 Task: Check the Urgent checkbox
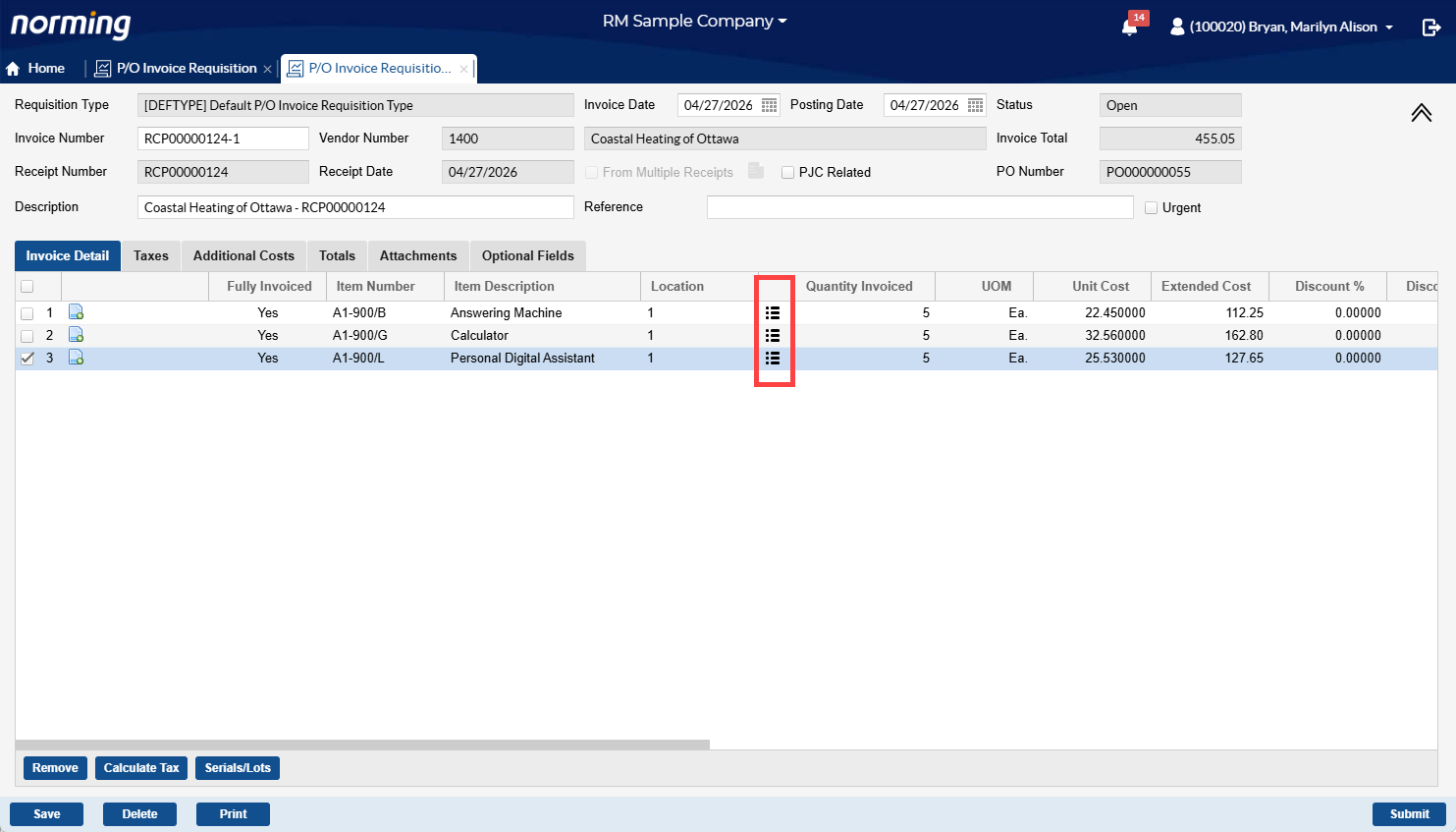tap(1151, 208)
